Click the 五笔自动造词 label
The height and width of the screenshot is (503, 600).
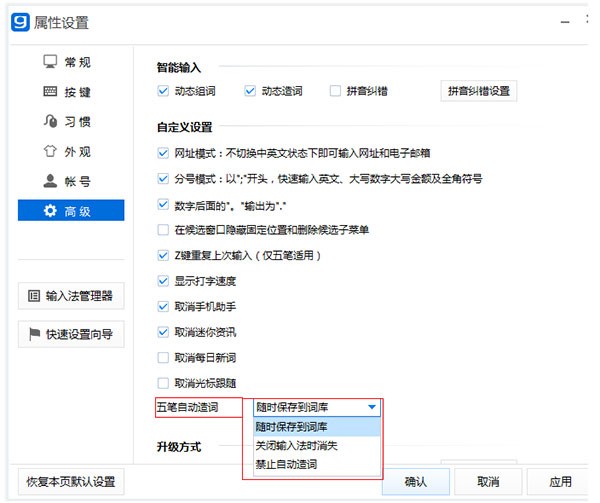point(188,407)
